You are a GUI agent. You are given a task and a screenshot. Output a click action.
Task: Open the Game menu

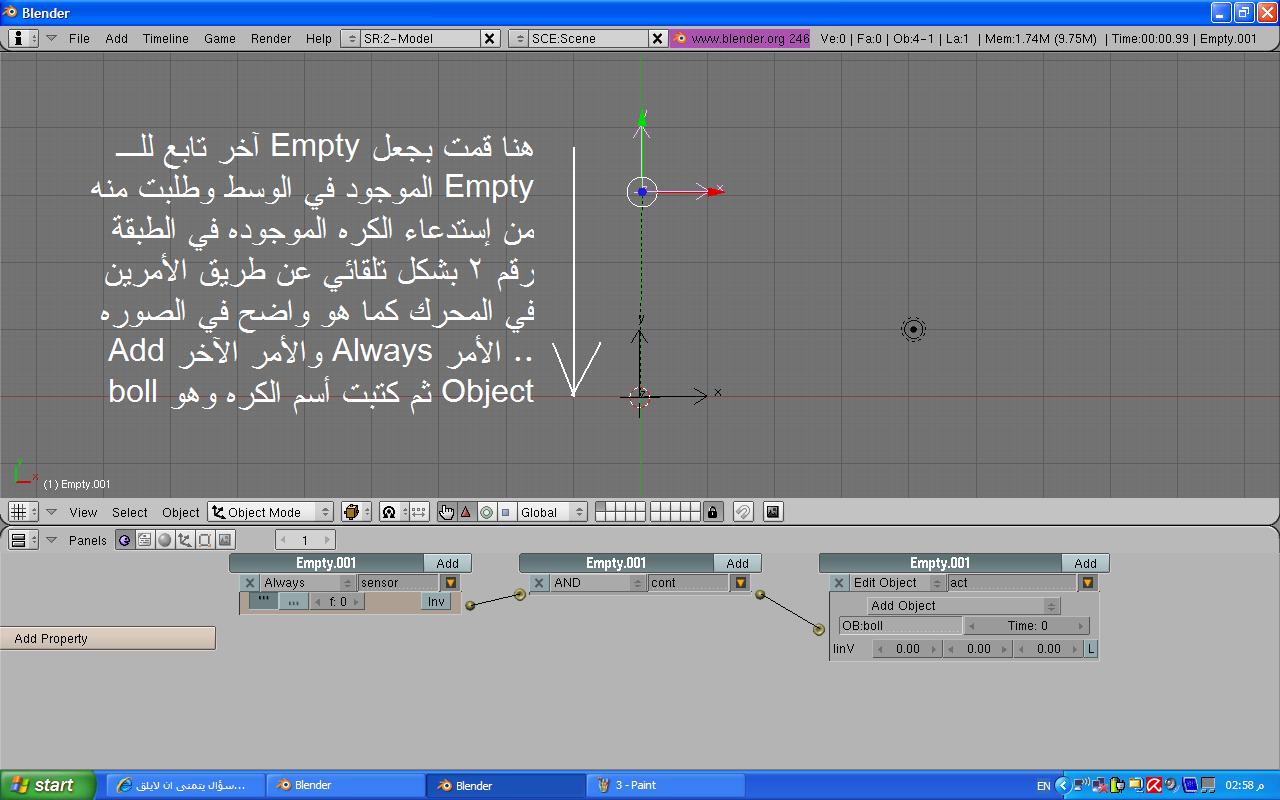[x=220, y=38]
